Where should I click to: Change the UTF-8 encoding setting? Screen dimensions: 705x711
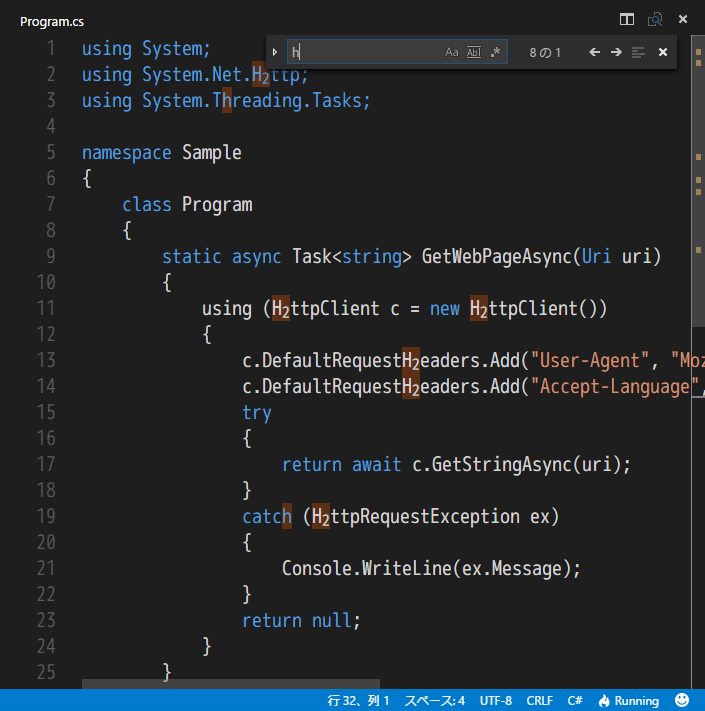coord(495,700)
